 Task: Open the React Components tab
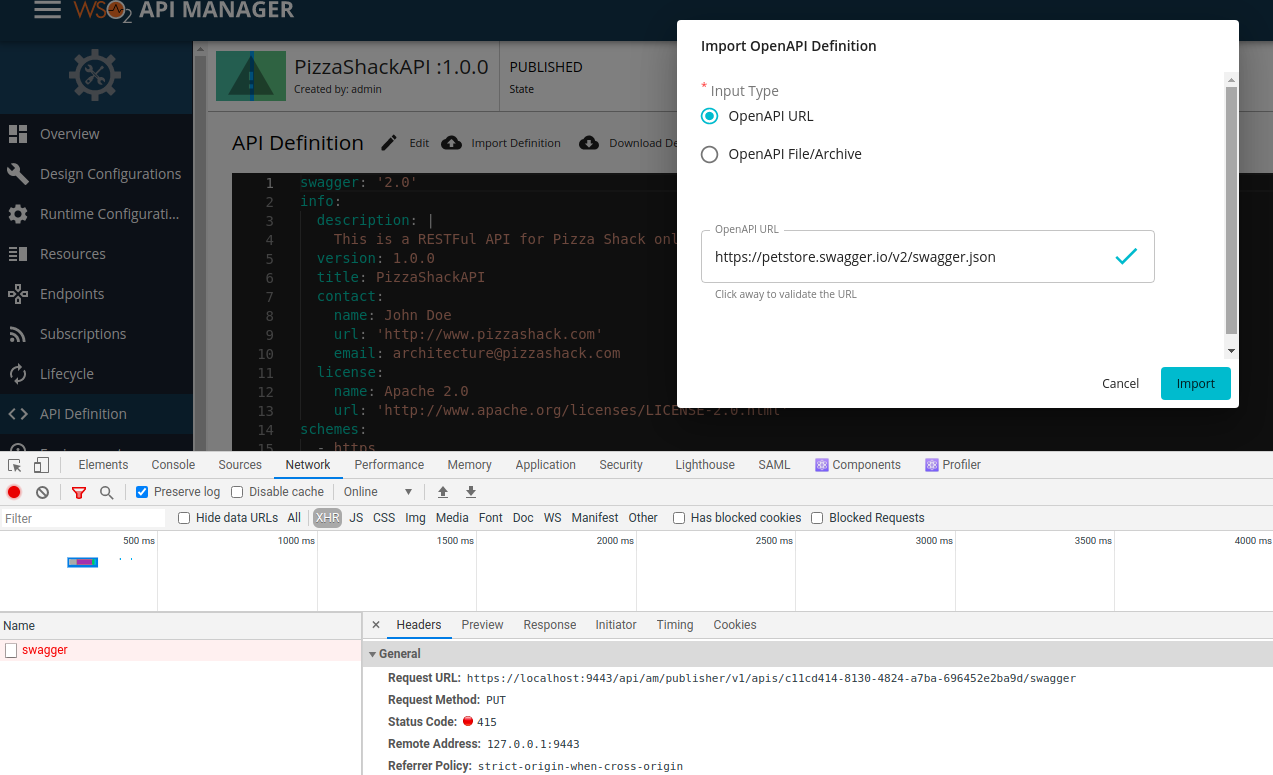(x=858, y=465)
